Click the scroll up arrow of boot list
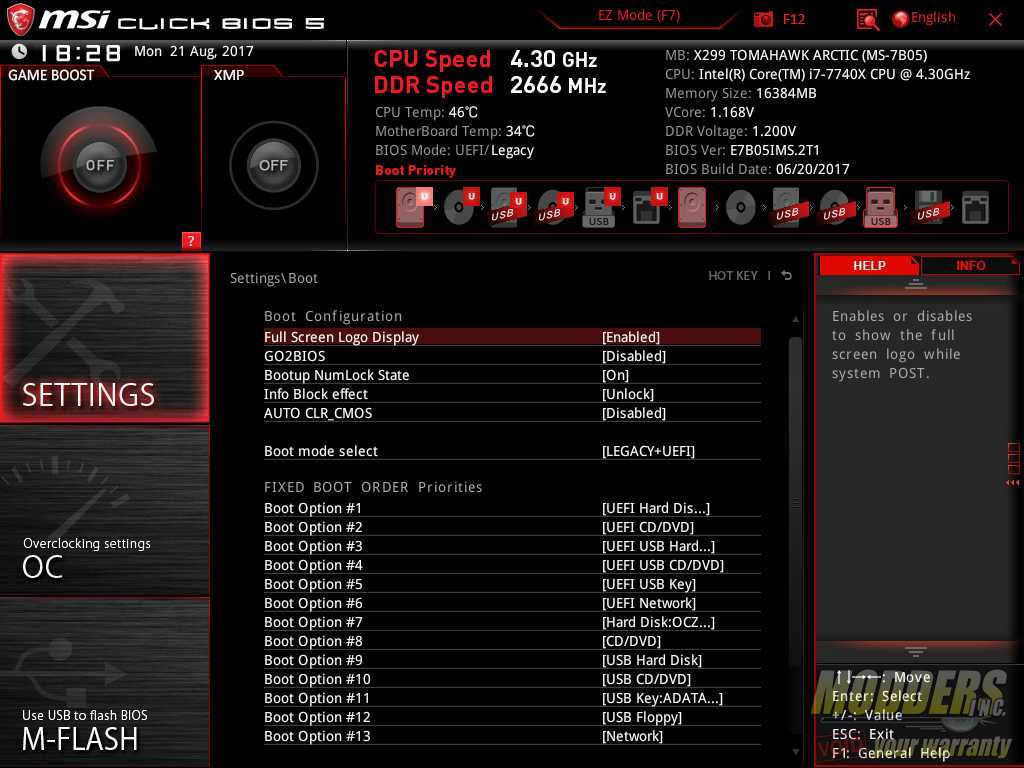The width and height of the screenshot is (1024, 768). tap(795, 319)
